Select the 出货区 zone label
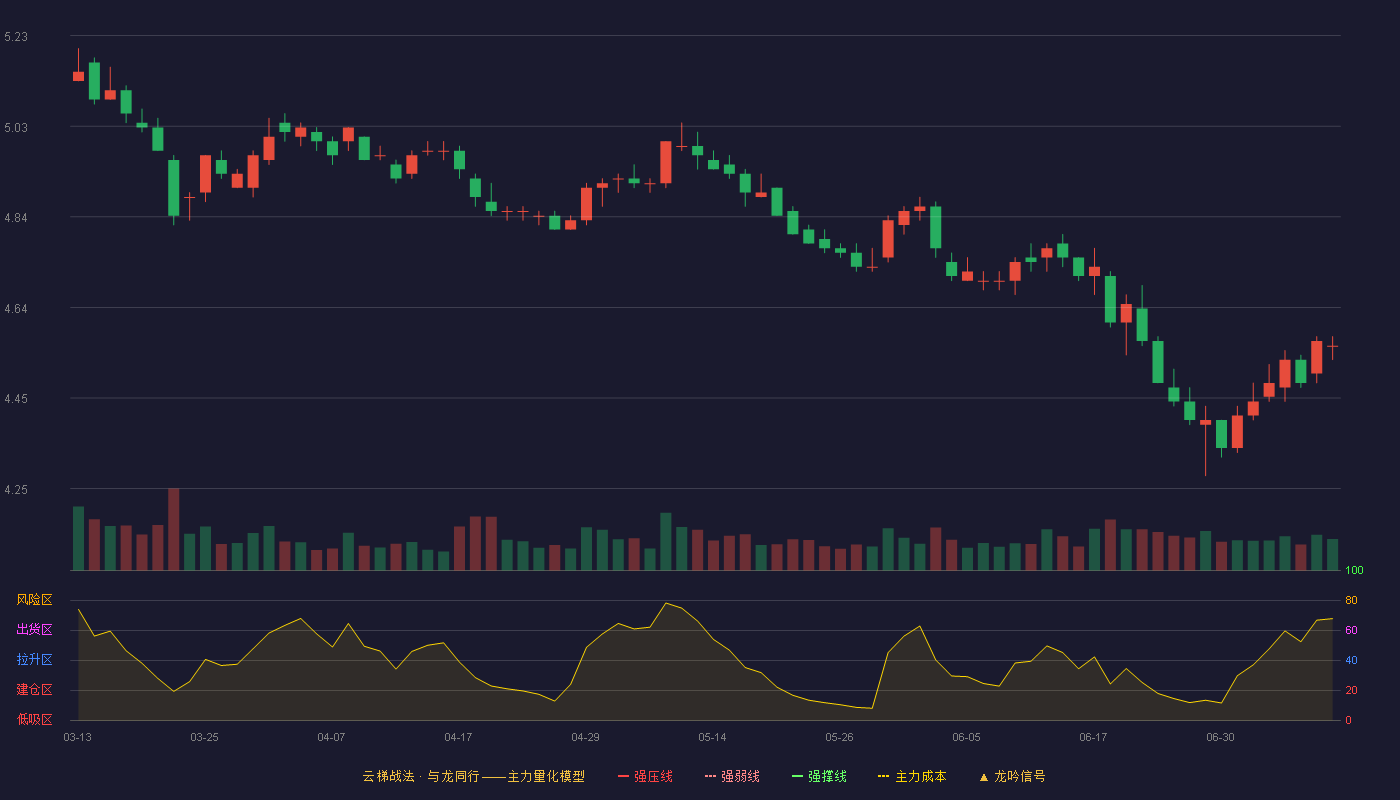 pos(34,630)
